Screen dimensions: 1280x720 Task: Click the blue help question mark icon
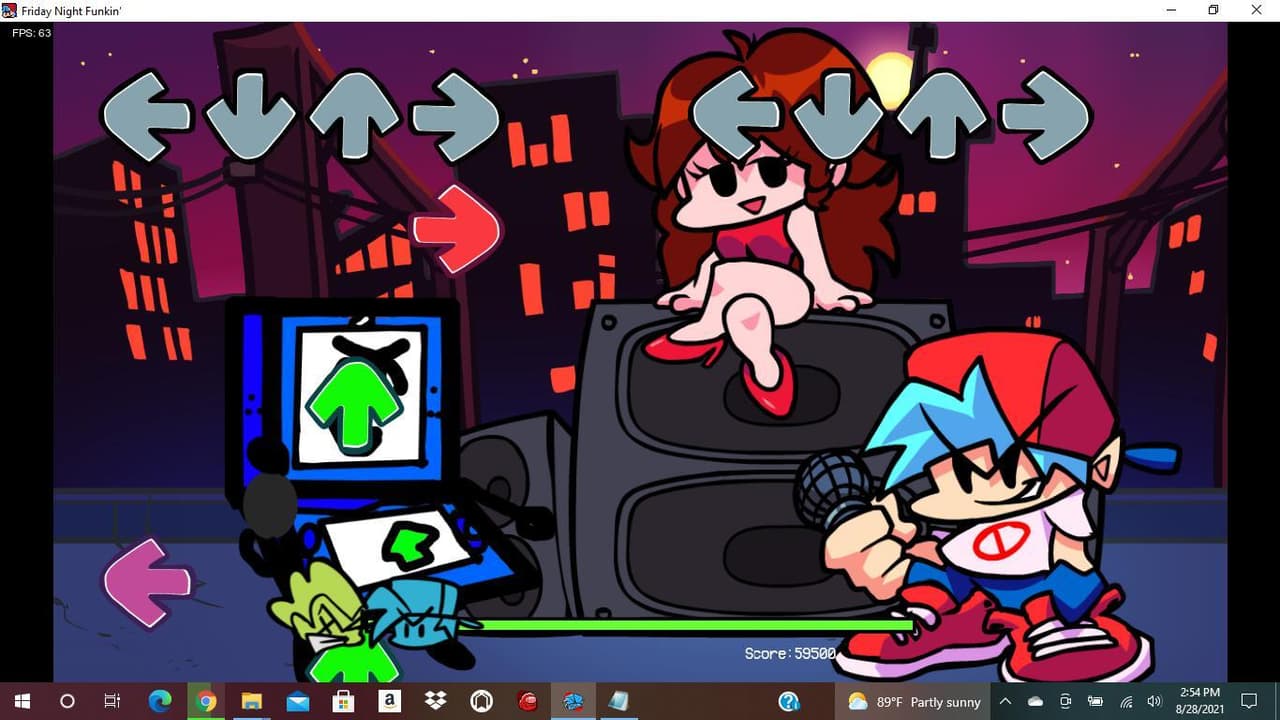point(788,702)
